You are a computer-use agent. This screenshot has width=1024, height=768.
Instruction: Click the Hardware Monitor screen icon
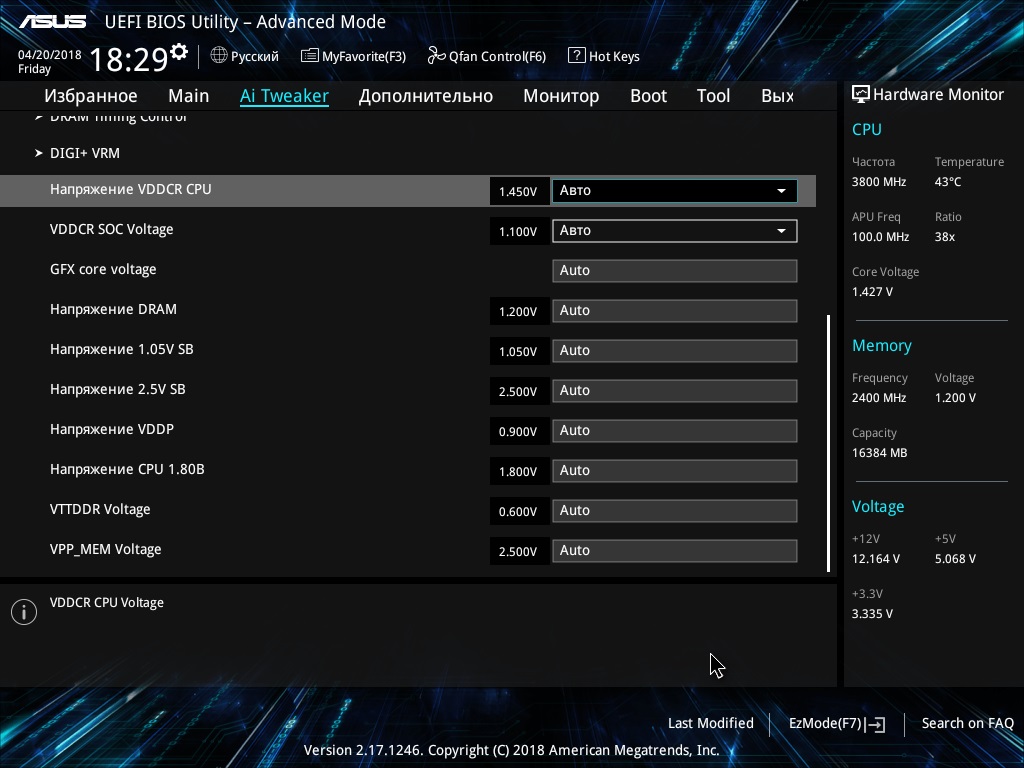tap(861, 94)
